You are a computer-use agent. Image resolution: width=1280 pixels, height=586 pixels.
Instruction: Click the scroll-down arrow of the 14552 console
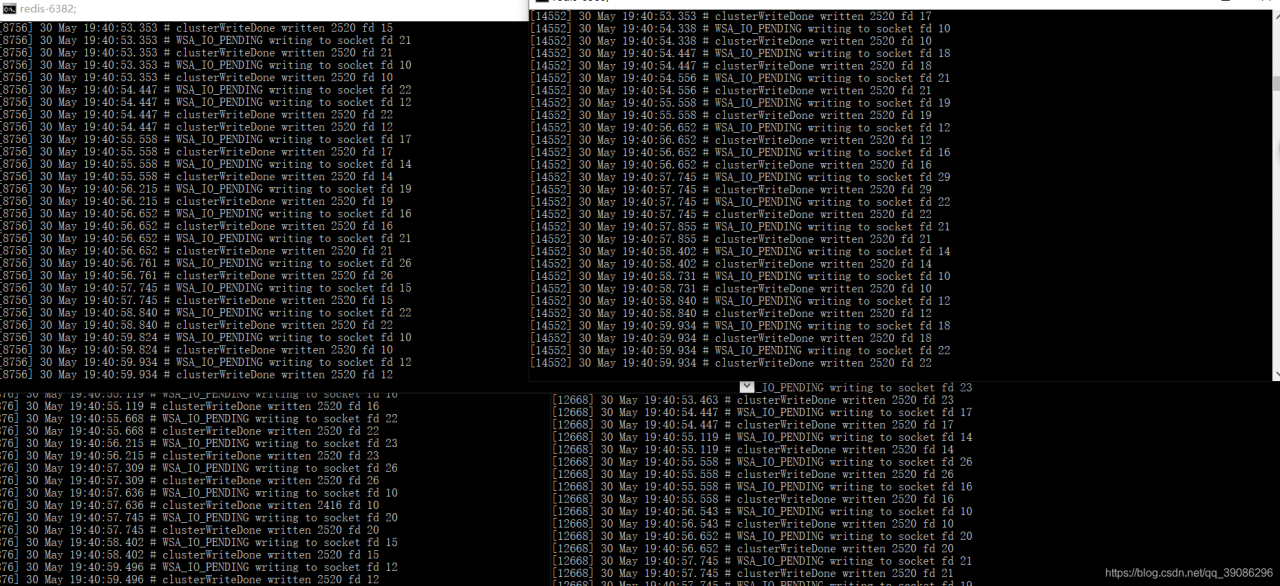1275,373
